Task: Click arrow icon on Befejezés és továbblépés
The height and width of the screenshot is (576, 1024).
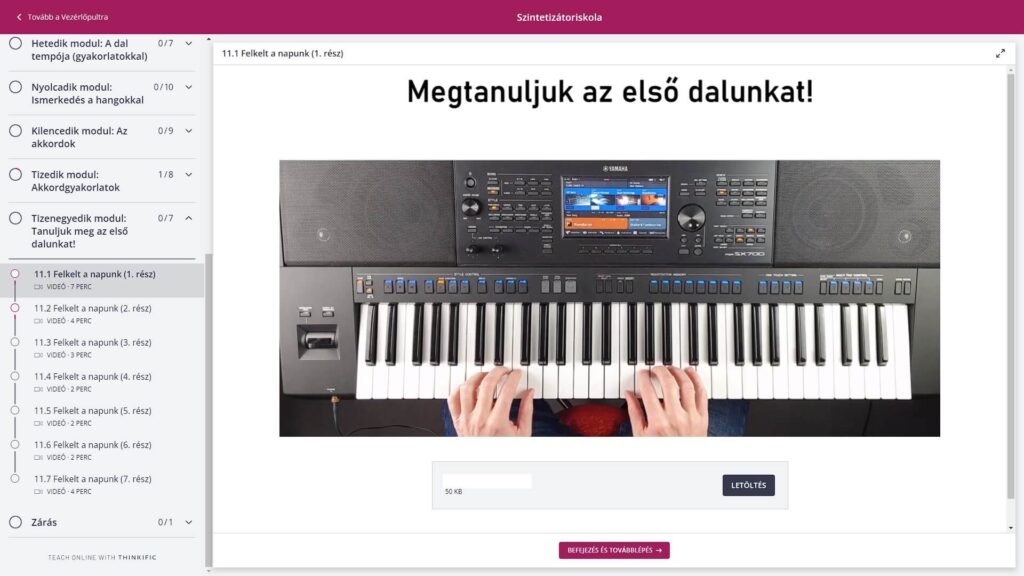Action: pyautogui.click(x=659, y=551)
